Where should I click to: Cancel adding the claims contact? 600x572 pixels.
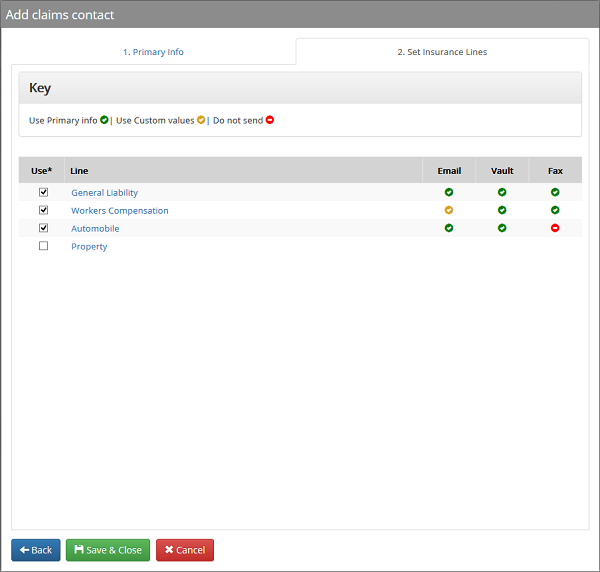click(184, 550)
